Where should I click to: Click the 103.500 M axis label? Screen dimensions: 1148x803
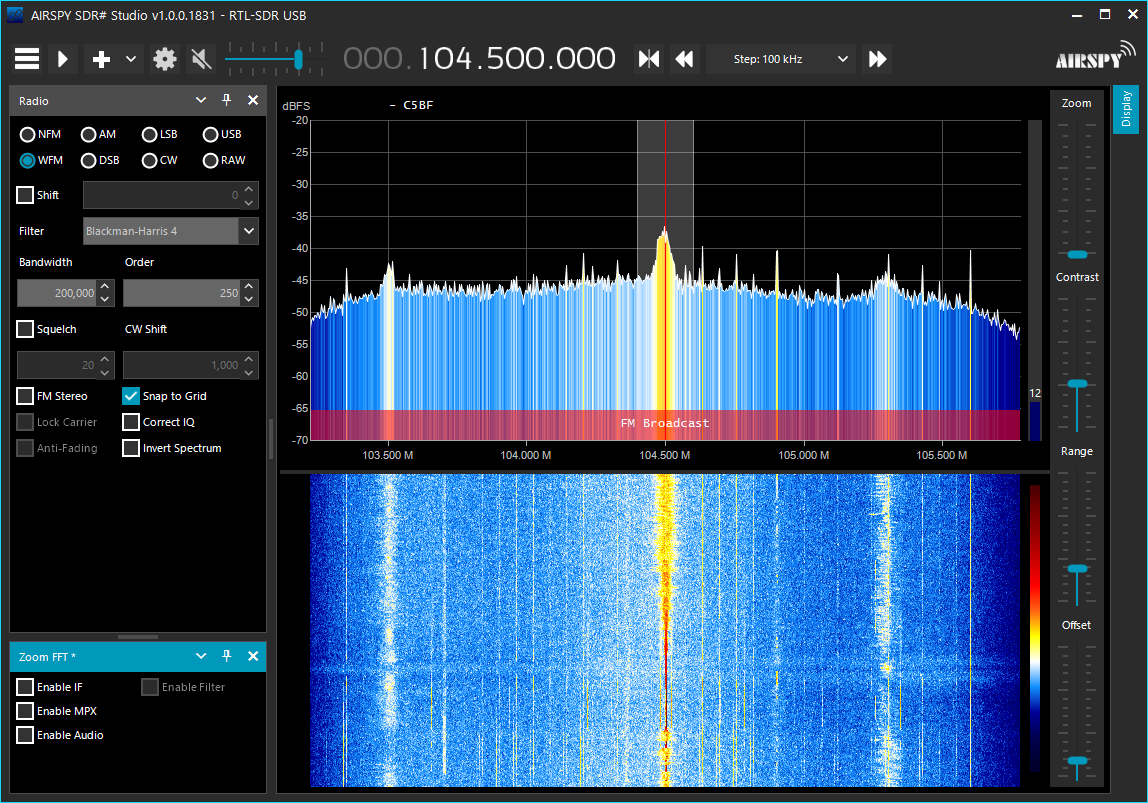[388, 455]
